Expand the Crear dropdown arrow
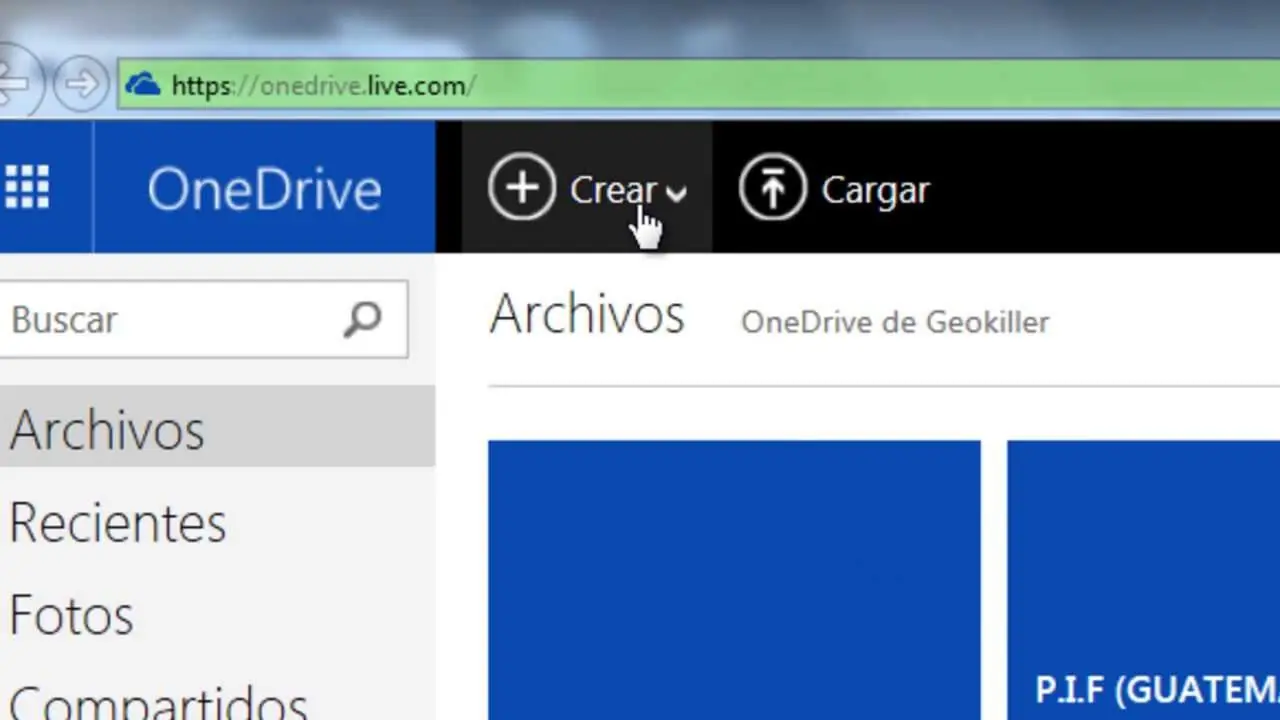The height and width of the screenshot is (720, 1280). (x=676, y=193)
